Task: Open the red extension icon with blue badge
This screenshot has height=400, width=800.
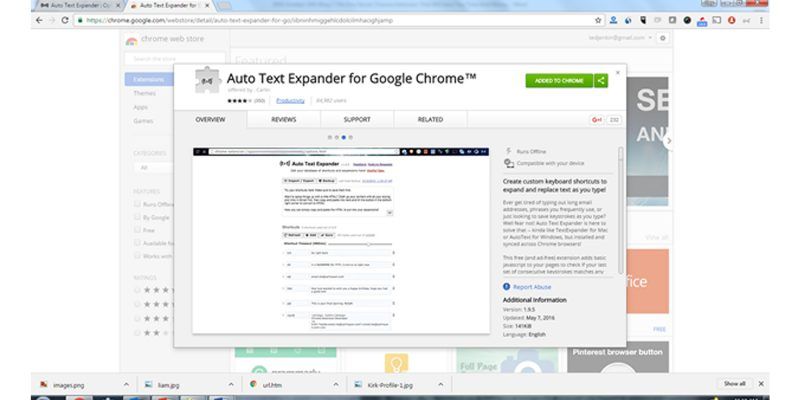Action: point(702,21)
